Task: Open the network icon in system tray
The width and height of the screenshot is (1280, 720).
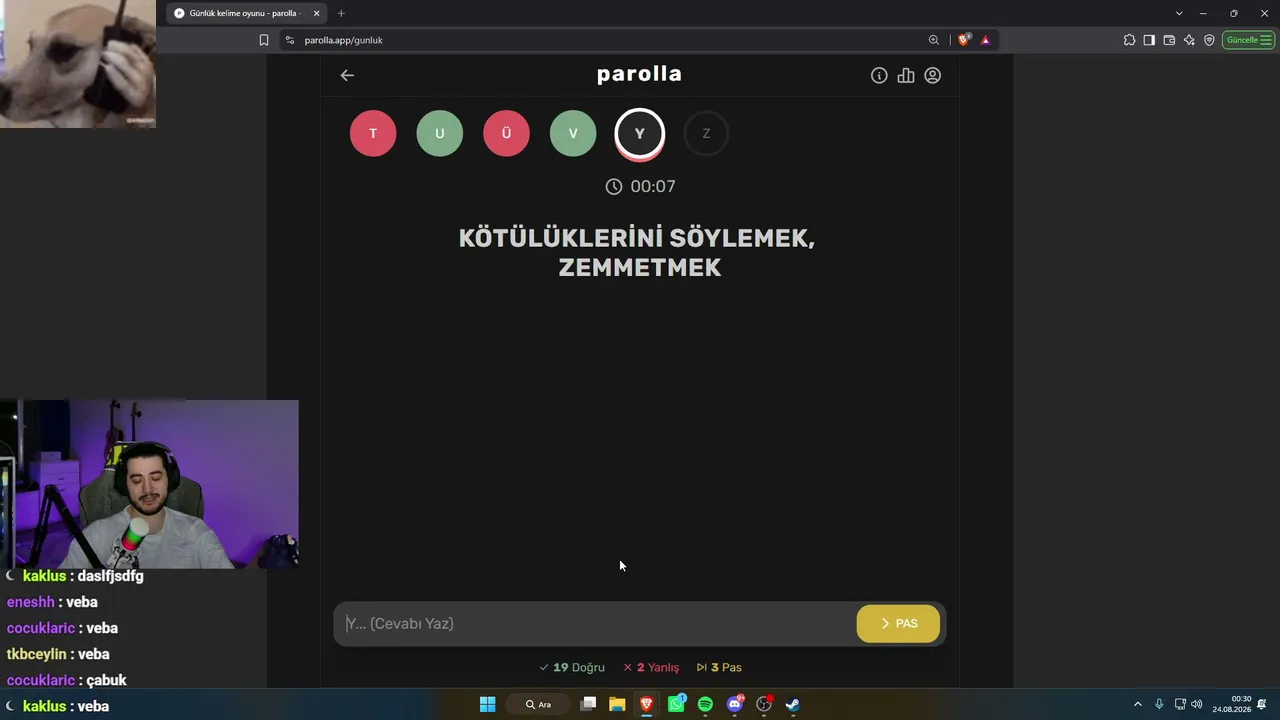Action: tap(1180, 704)
